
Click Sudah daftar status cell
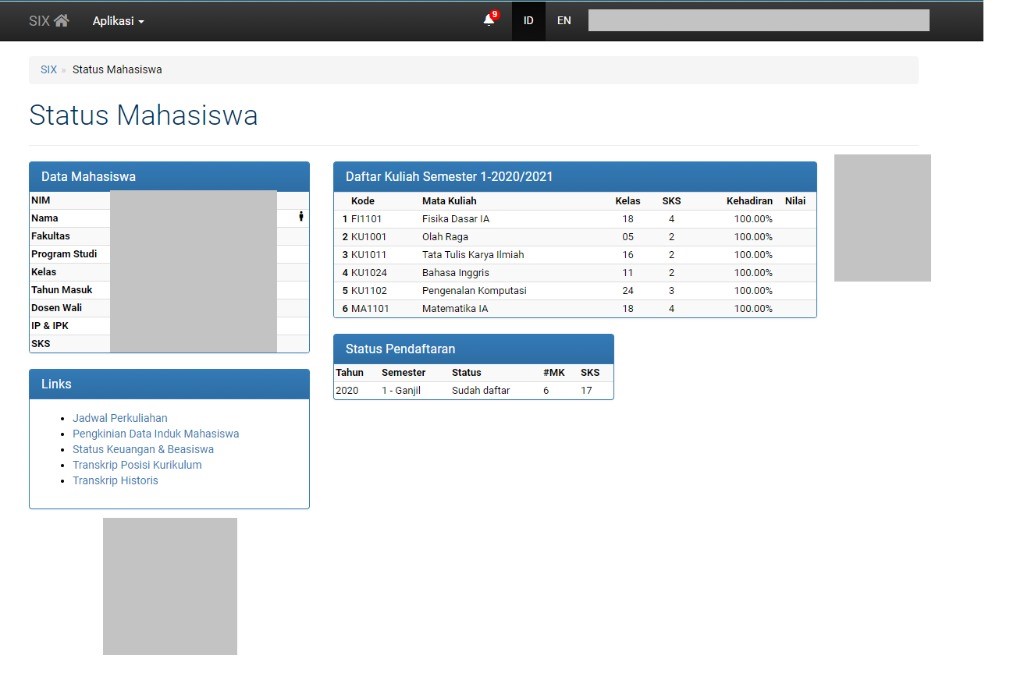pos(481,390)
